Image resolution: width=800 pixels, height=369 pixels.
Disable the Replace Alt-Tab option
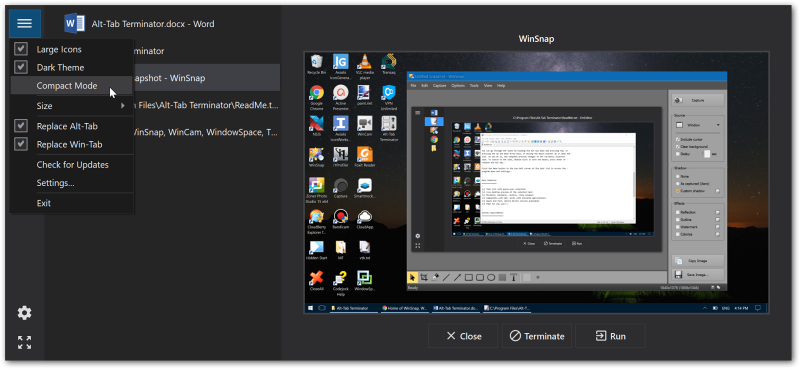coord(20,126)
